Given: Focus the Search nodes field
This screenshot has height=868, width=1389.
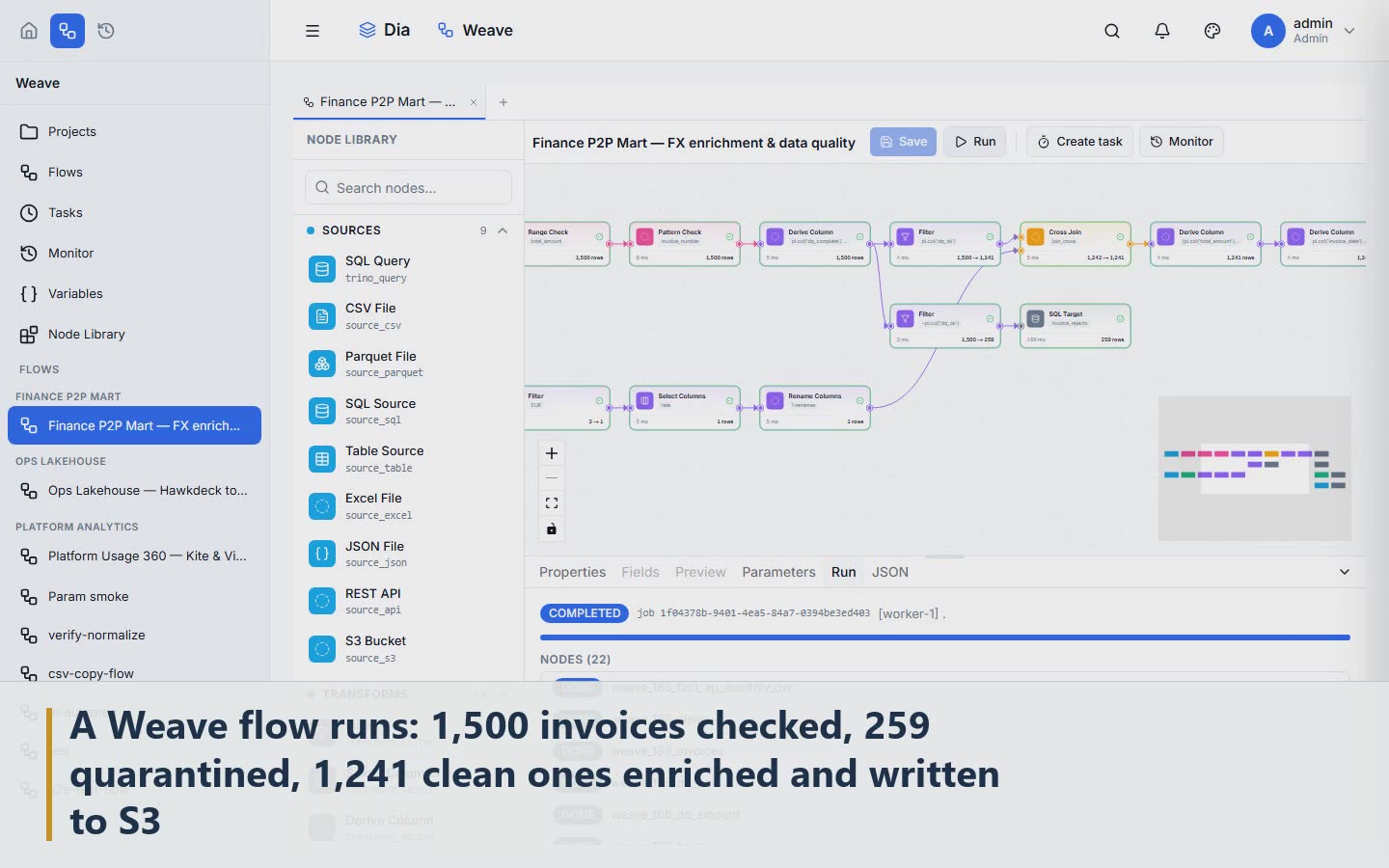Looking at the screenshot, I should point(408,187).
